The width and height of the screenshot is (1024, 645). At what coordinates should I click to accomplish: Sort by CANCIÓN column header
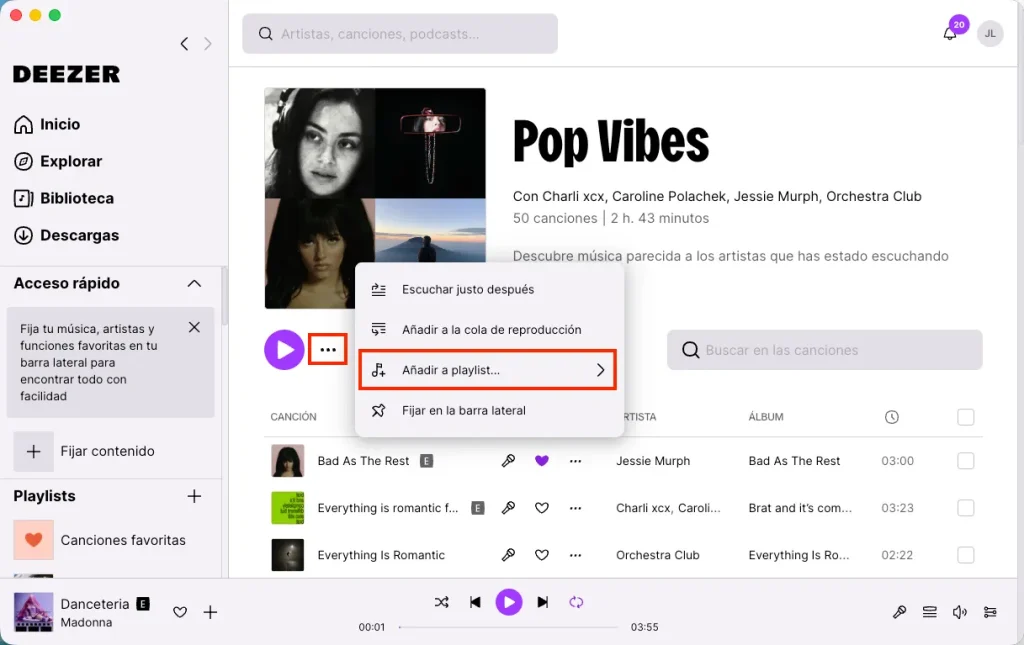pyautogui.click(x=293, y=417)
